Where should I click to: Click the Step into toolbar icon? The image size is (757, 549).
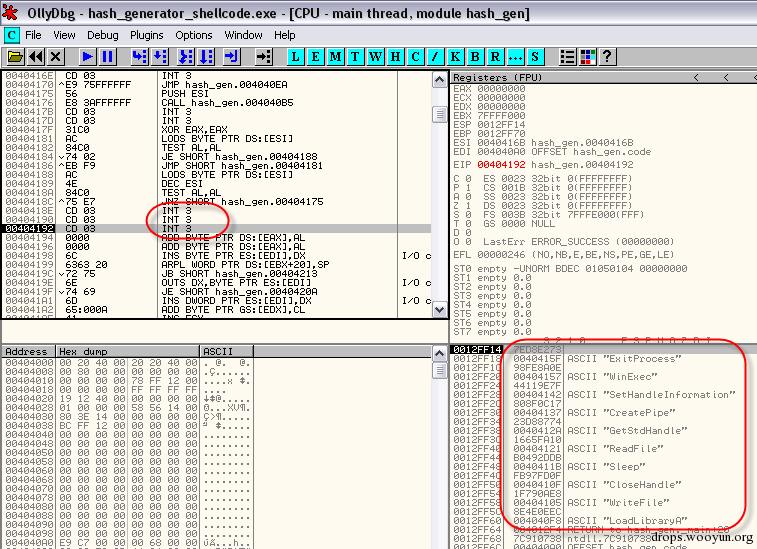tap(139, 57)
